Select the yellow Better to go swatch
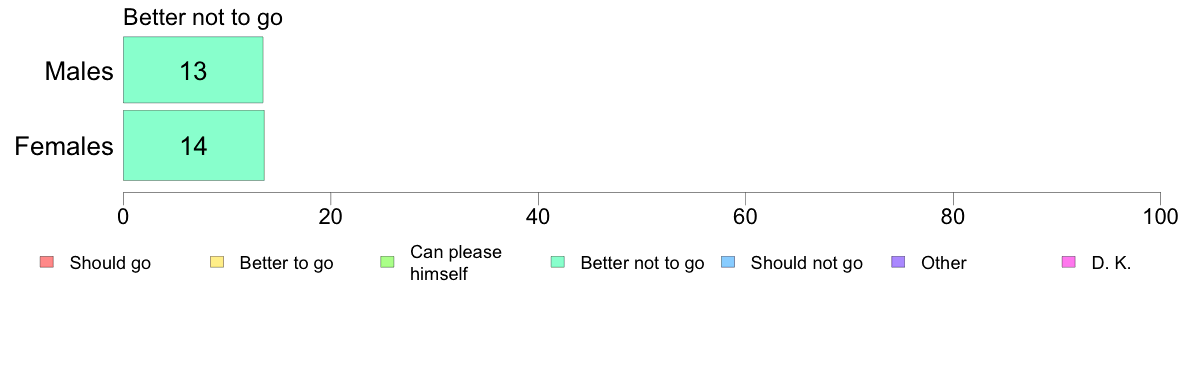1188x368 pixels. 216,263
